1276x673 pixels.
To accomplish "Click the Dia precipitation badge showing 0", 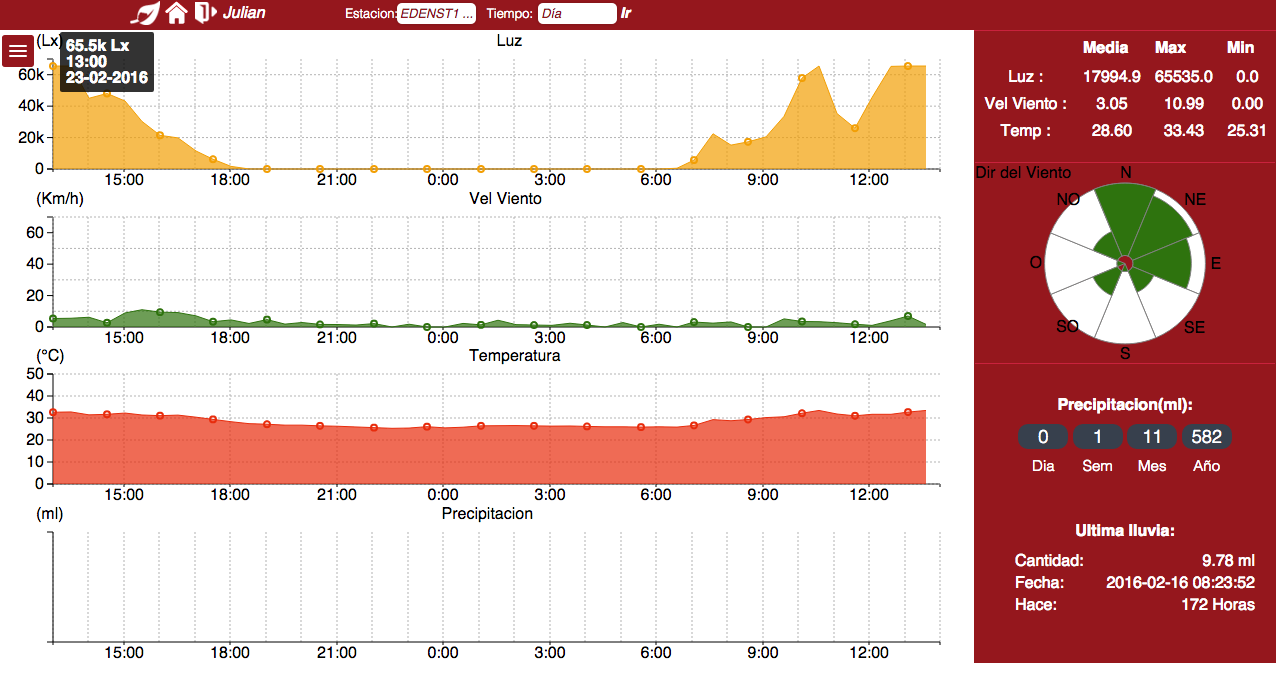I will pyautogui.click(x=1043, y=437).
